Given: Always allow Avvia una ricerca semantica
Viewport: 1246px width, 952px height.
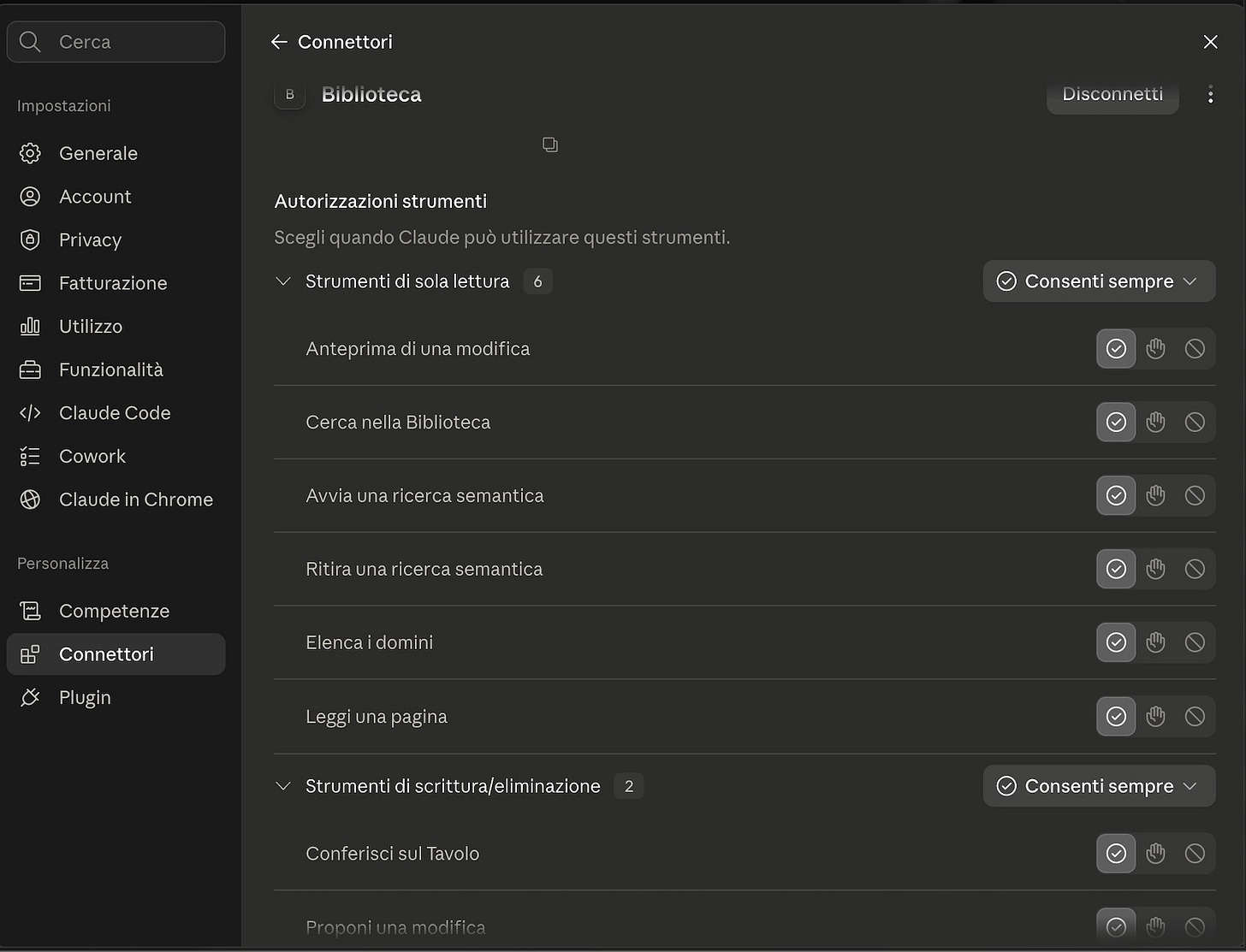Looking at the screenshot, I should point(1116,495).
